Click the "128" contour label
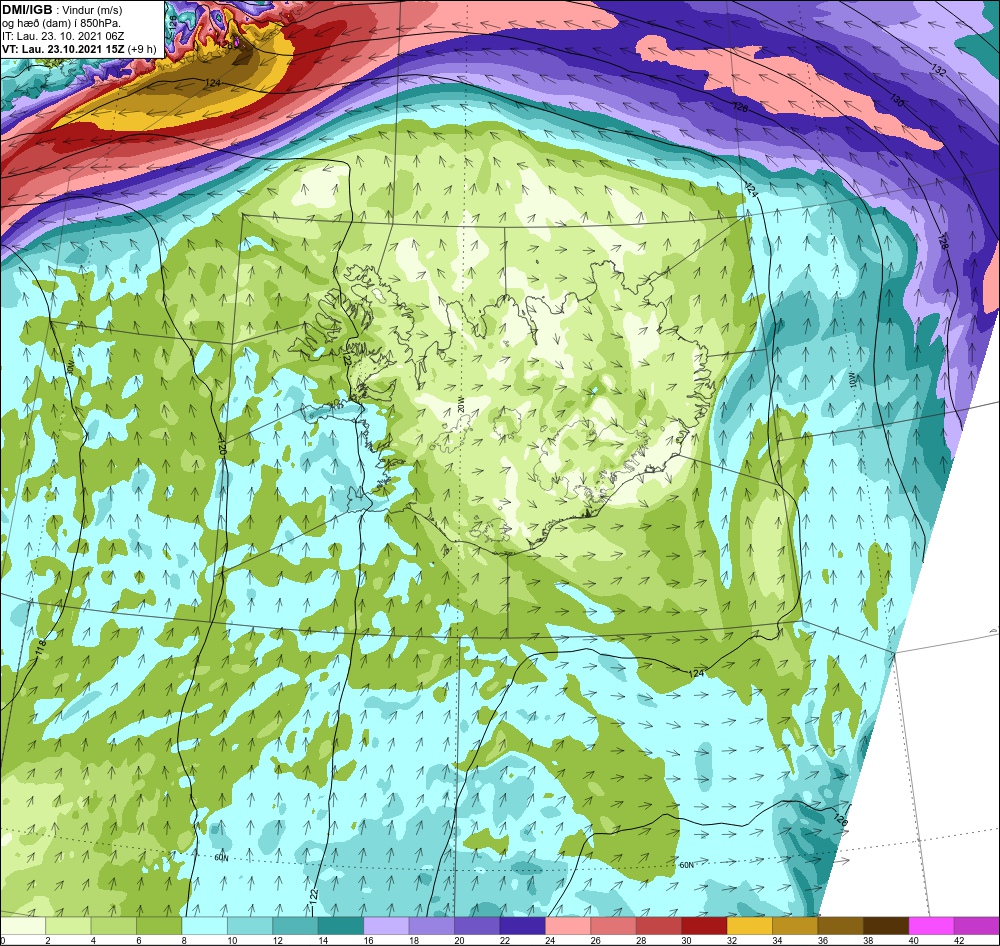1000x946 pixels. click(x=943, y=241)
